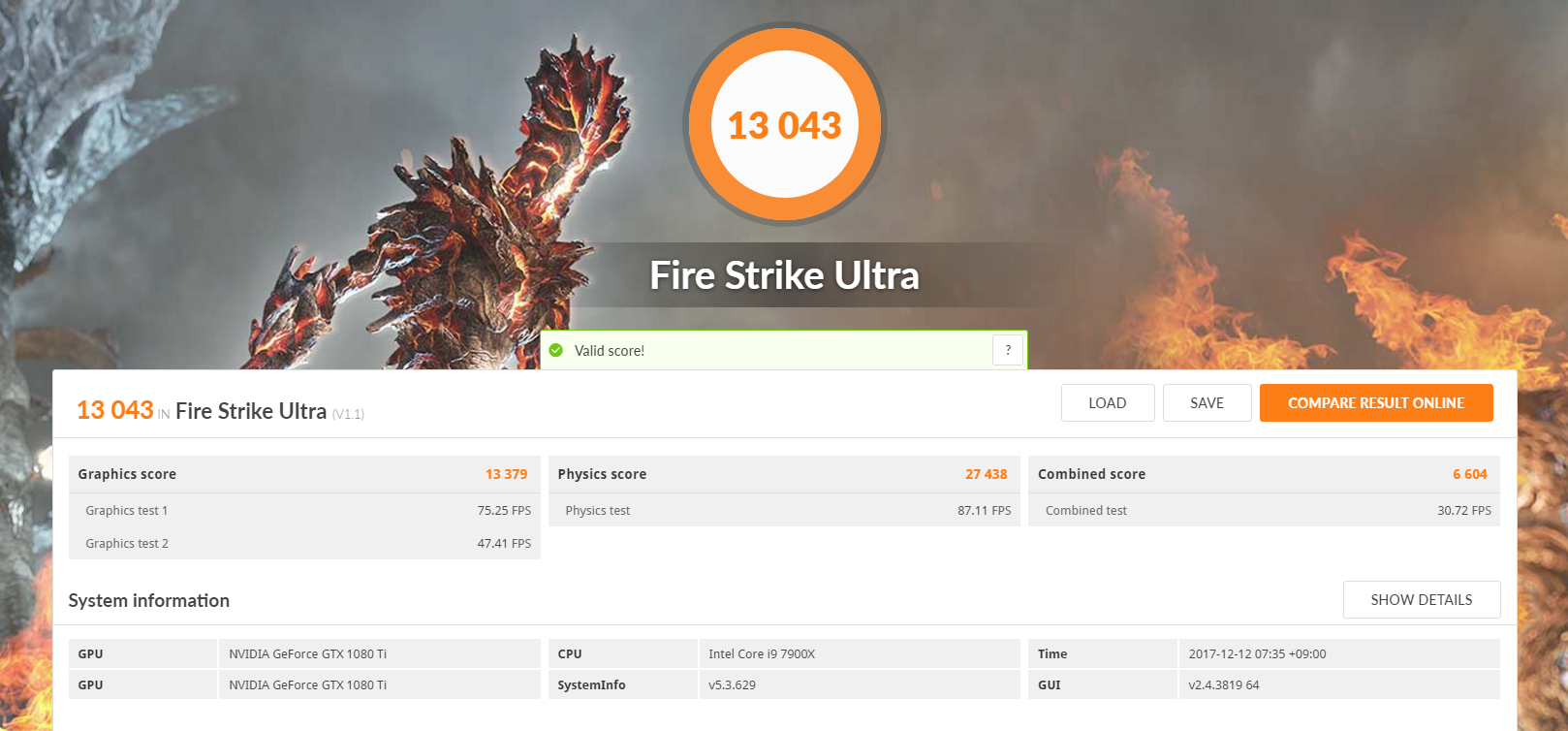Click the graphics score value 13 379
The width and height of the screenshot is (1568, 731).
[507, 474]
